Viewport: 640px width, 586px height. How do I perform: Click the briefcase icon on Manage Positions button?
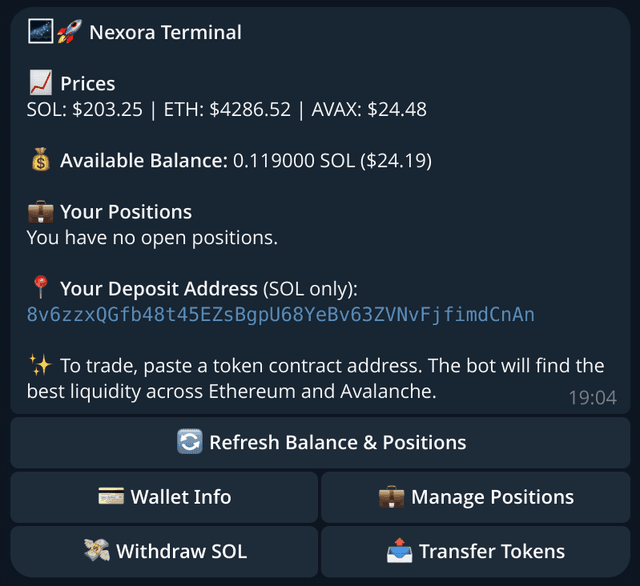tap(391, 497)
